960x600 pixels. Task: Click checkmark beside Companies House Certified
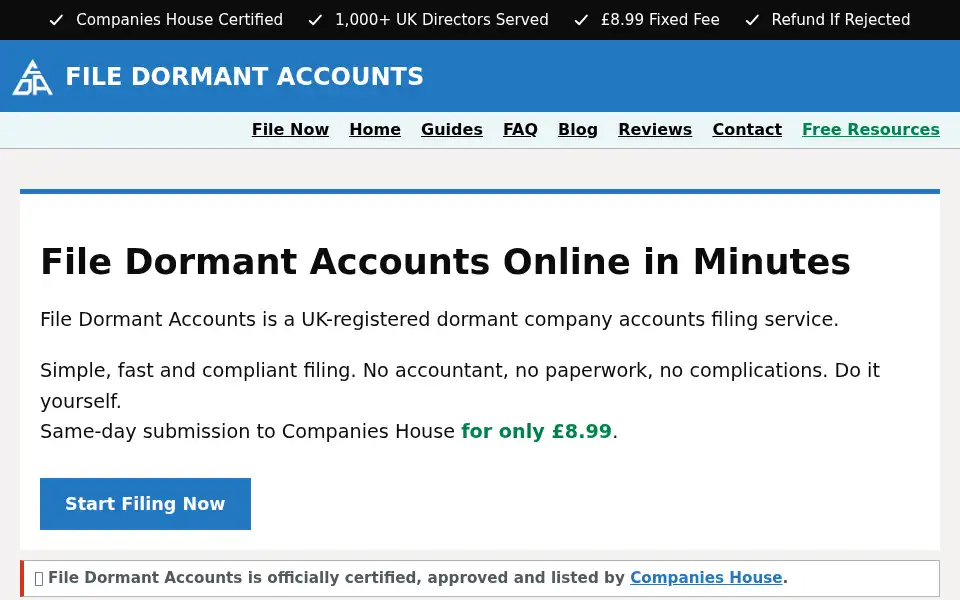click(56, 20)
